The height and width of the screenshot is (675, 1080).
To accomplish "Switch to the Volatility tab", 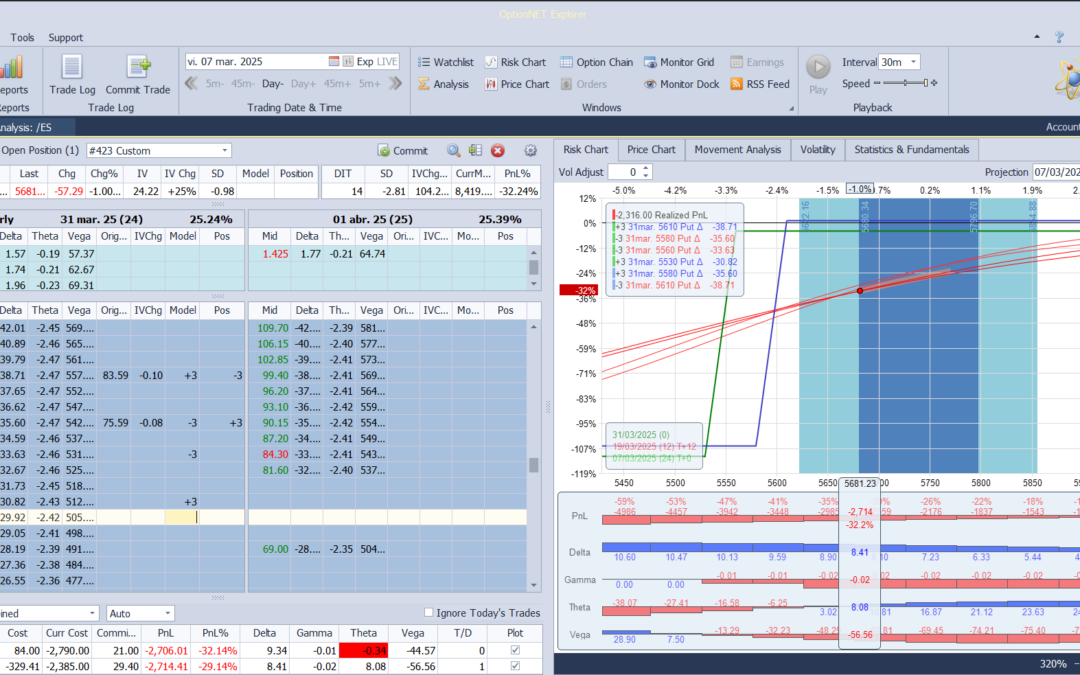I will [x=818, y=149].
